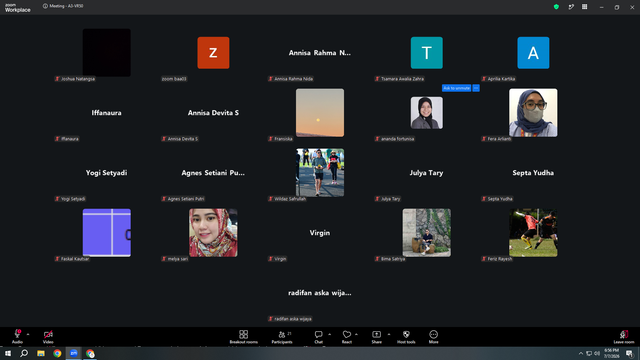Viewport: 640px width, 360px height.
Task: Open the More options menu
Action: pos(433,337)
